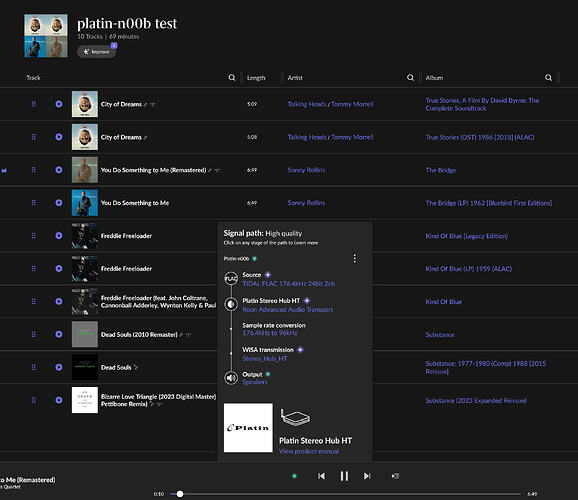Skip to the next track
Screen dimensions: 578x500
click(367, 476)
